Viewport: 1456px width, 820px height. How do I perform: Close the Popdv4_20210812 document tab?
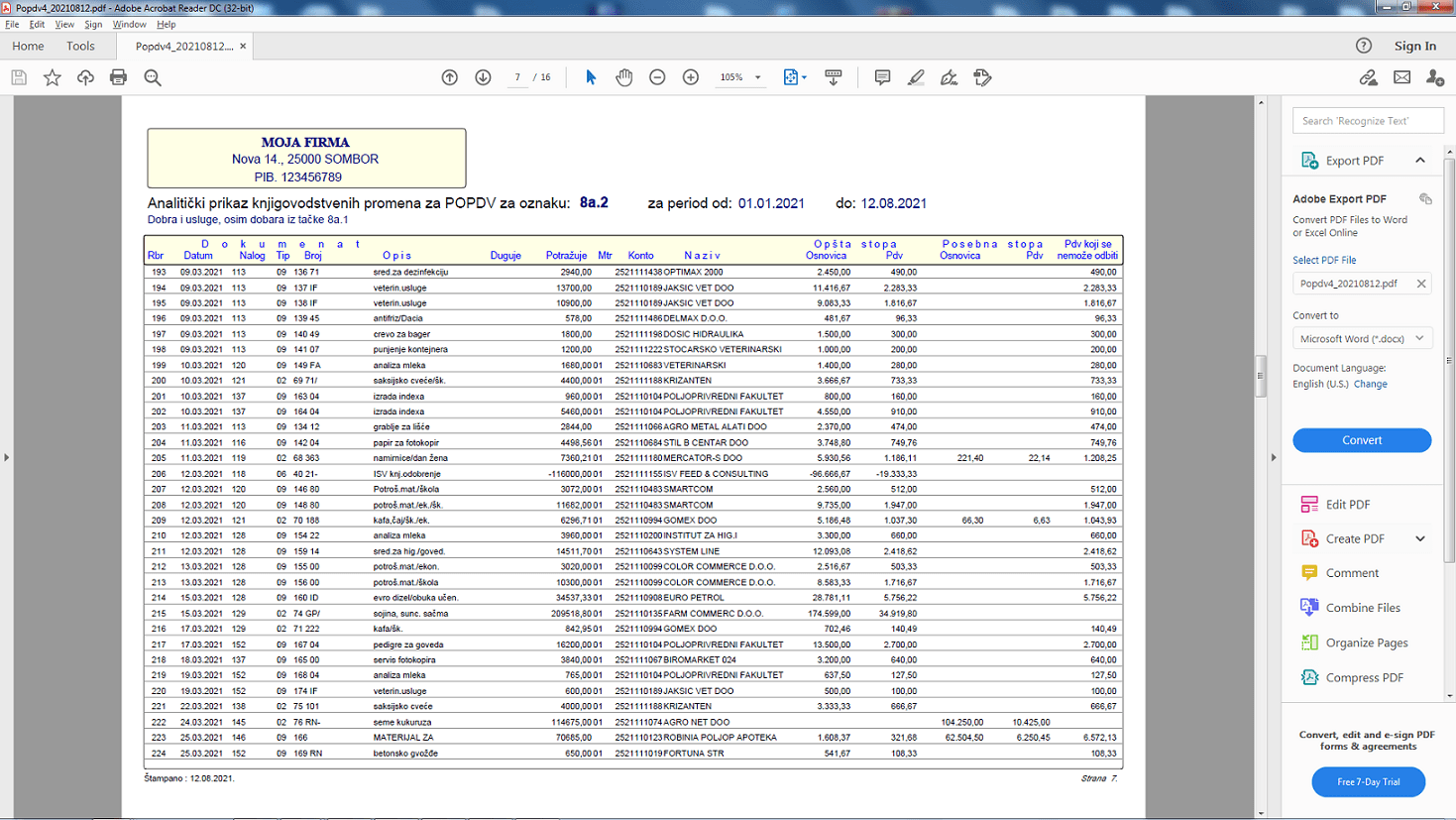(x=243, y=47)
